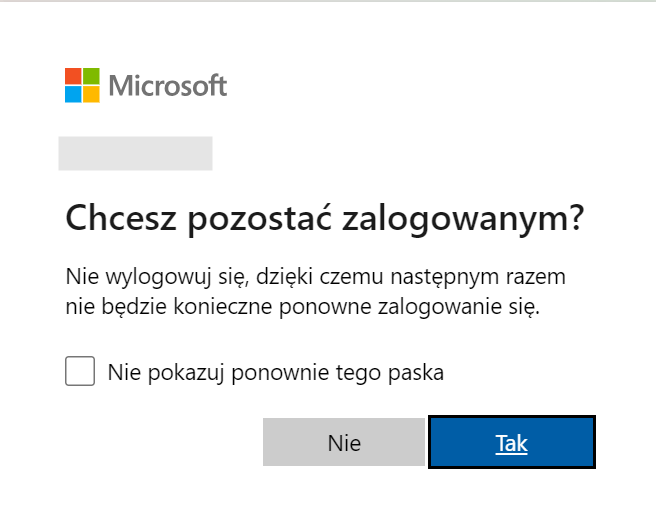Click the 'Nie pokazuj ponownie tego paska' label
656x510 pixels.
click(x=276, y=372)
